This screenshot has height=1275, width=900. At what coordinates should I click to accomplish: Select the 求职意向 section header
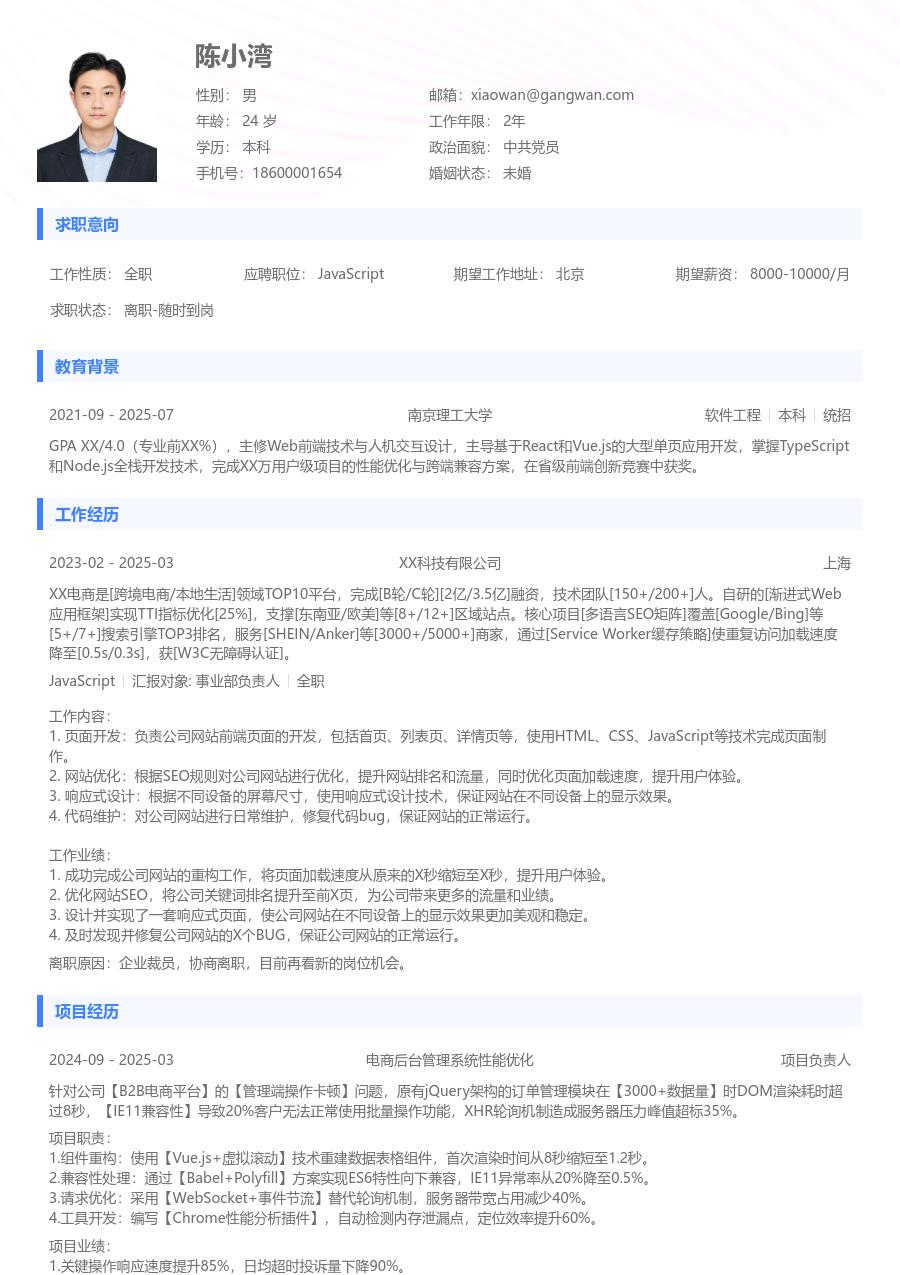(x=86, y=224)
